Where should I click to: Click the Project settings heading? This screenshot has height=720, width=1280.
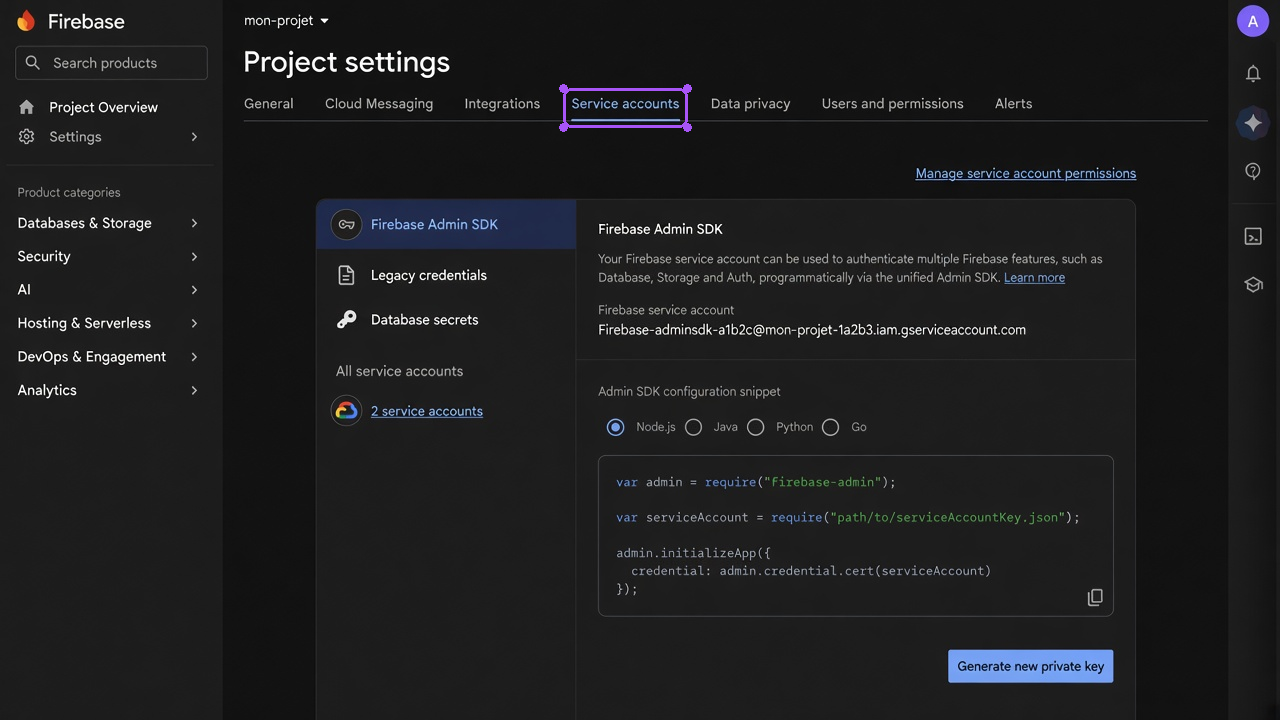click(x=347, y=62)
